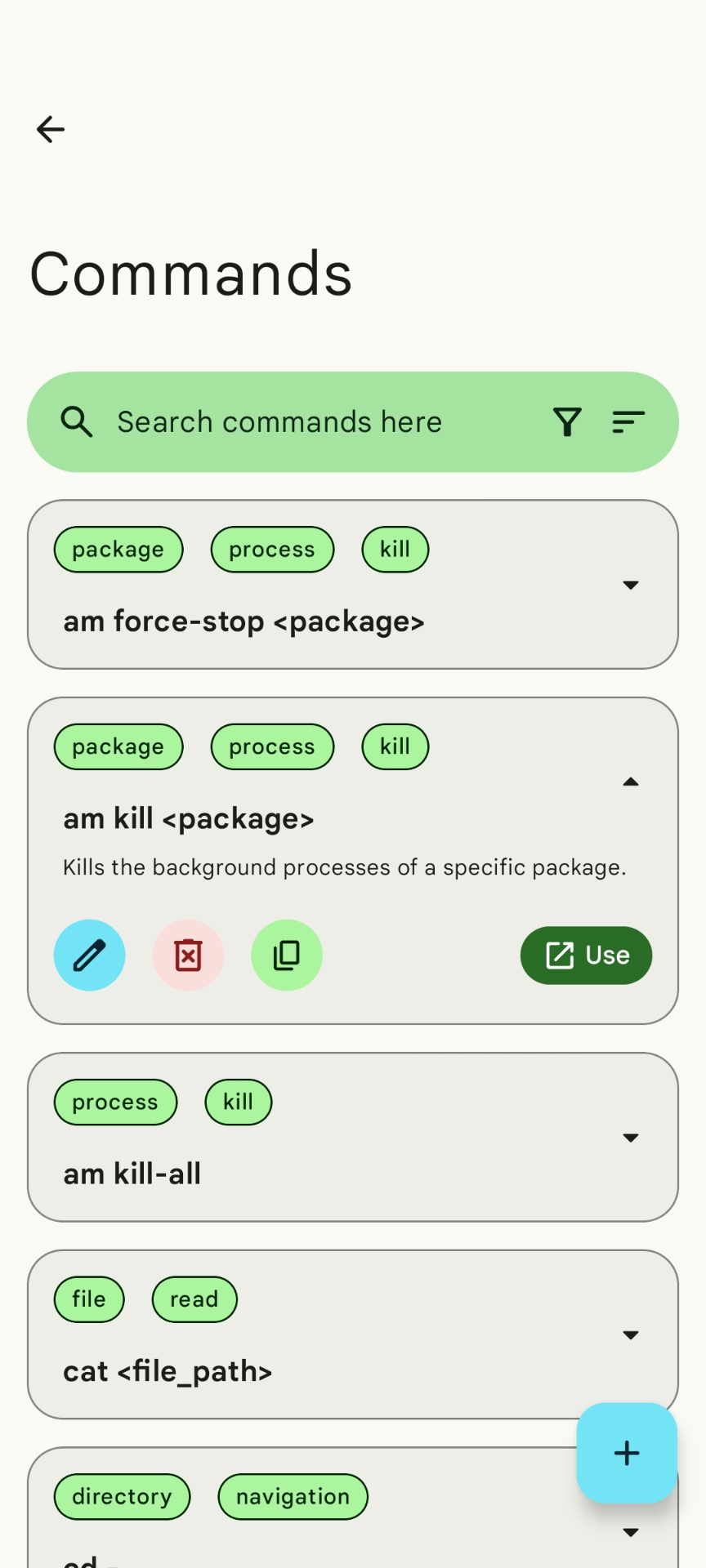The width and height of the screenshot is (706, 1568).
Task: Click the external-link icon inside the Use button
Action: pyautogui.click(x=559, y=955)
